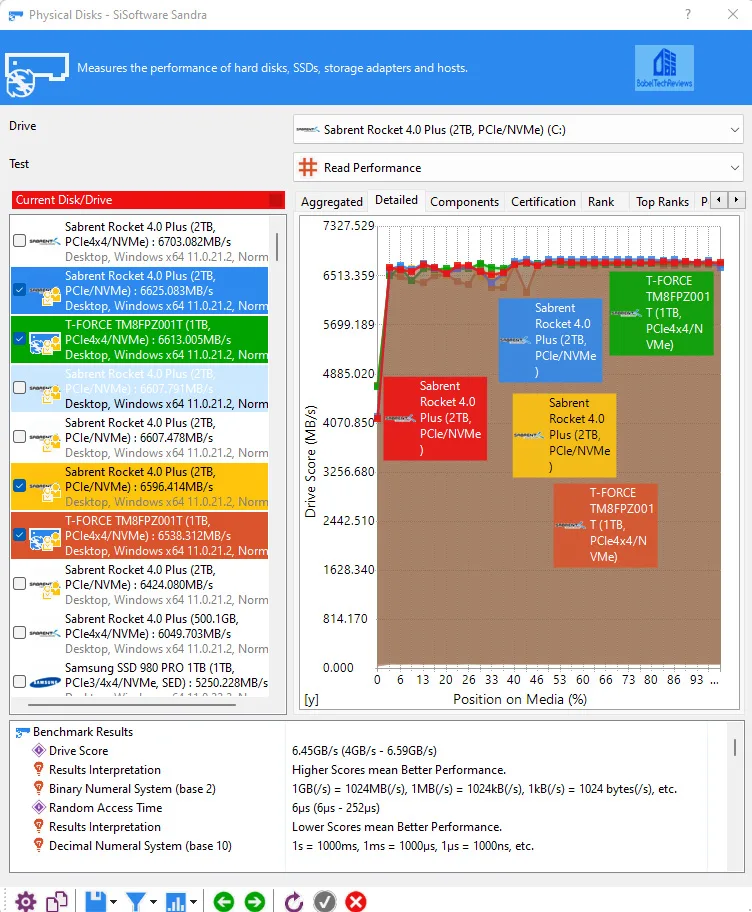
Task: Uncheck the T-FORCE 6613.005MB/s checkbox
Action: pyautogui.click(x=19, y=339)
